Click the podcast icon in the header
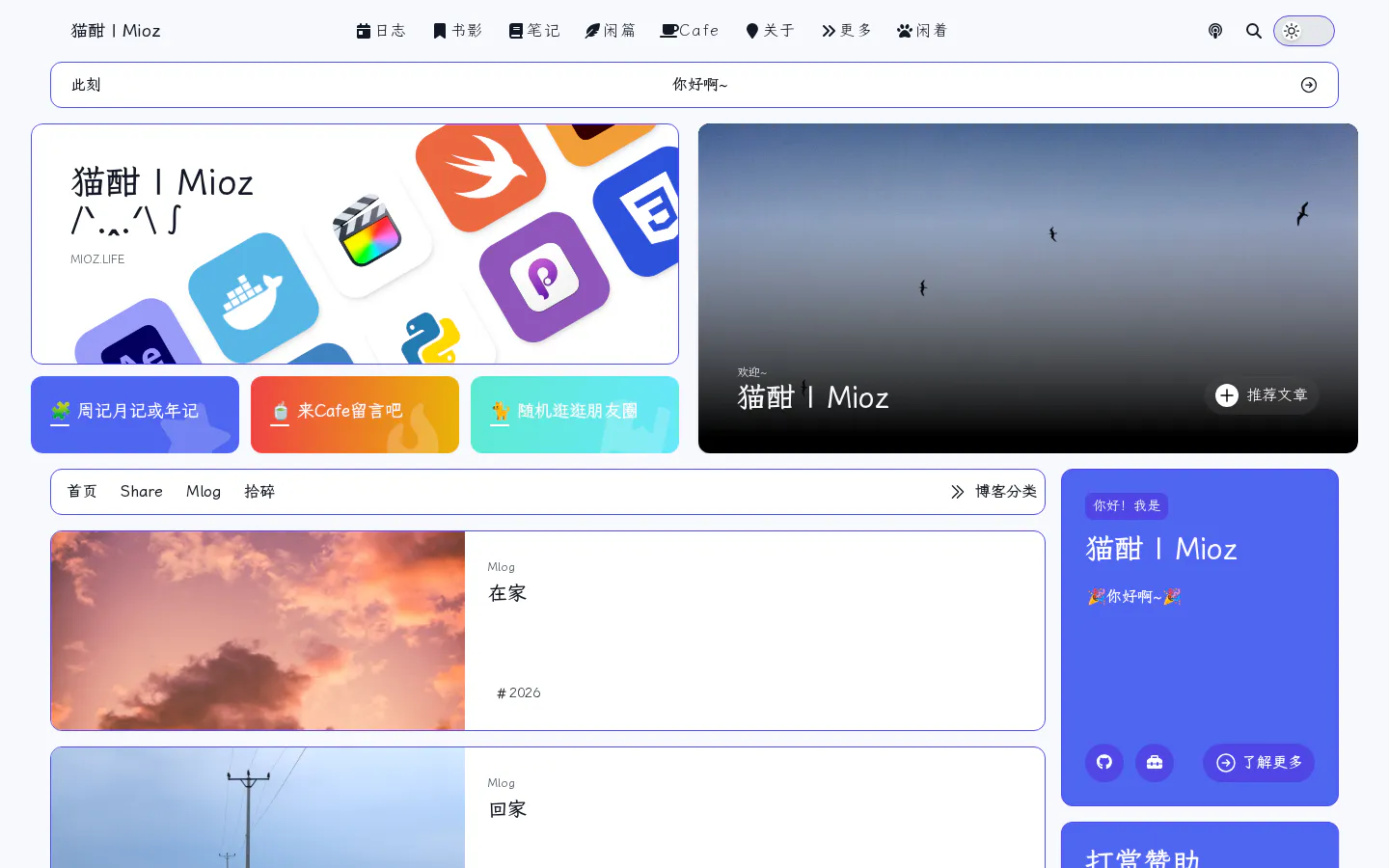Viewport: 1389px width, 868px height. pyautogui.click(x=1215, y=31)
